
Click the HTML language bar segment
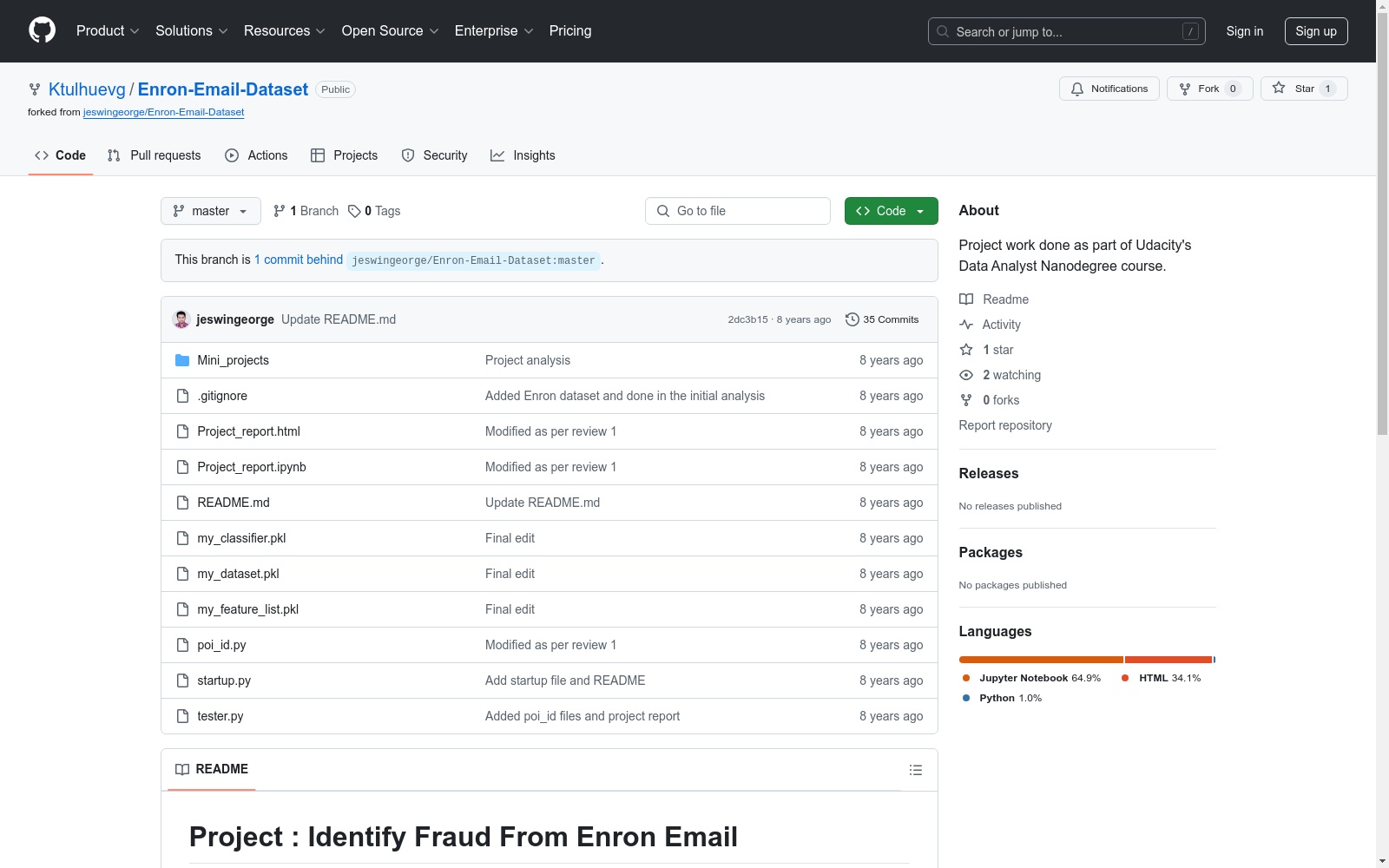coord(1168,660)
